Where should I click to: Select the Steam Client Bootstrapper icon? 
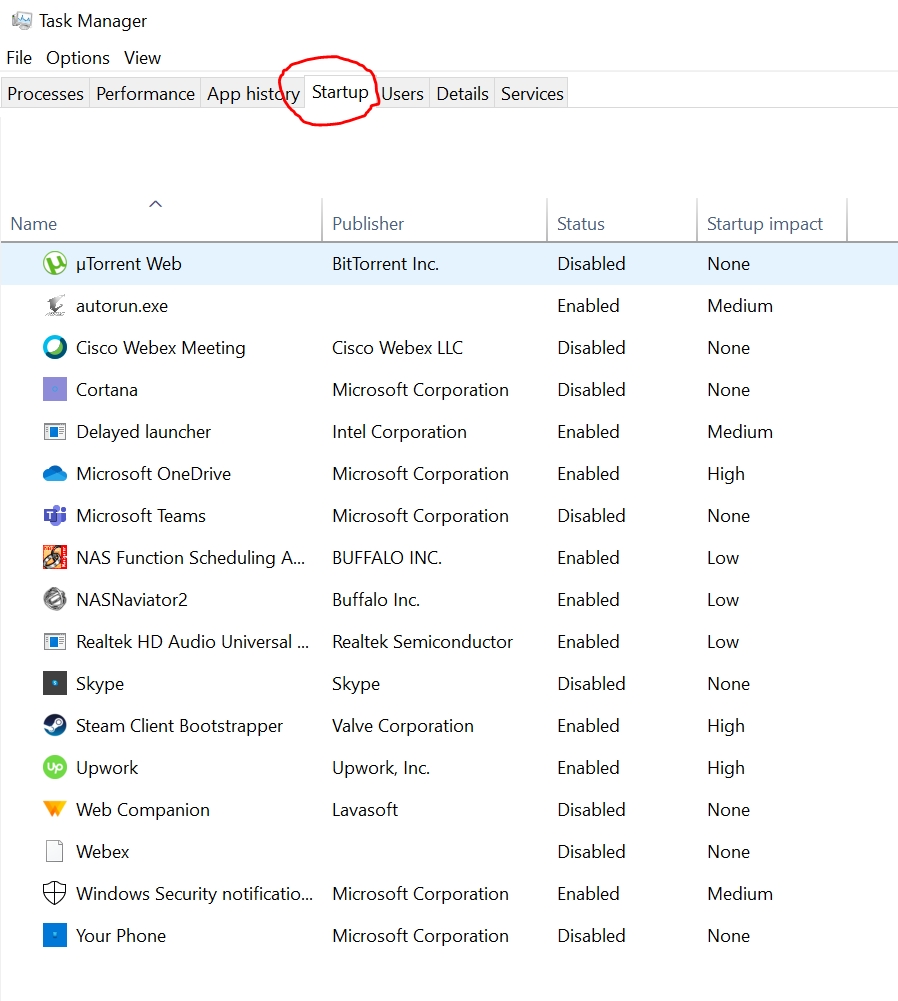pyautogui.click(x=54, y=726)
